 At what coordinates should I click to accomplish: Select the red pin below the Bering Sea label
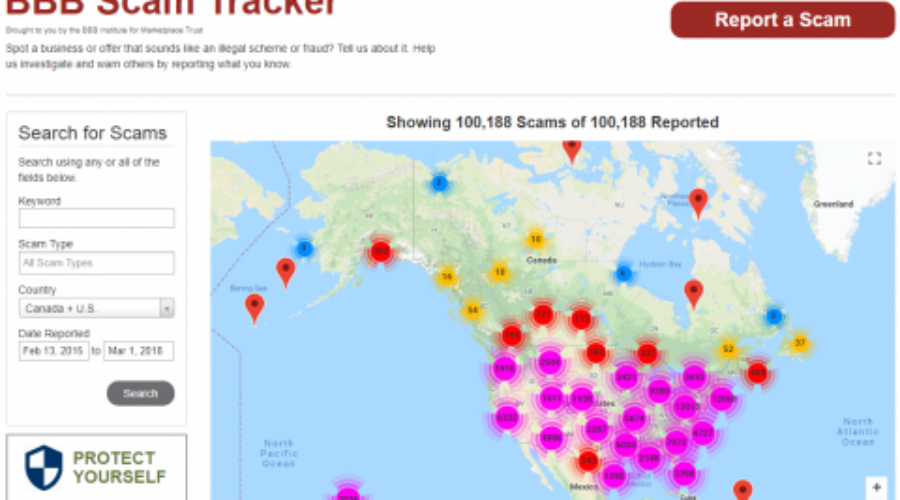(x=254, y=308)
